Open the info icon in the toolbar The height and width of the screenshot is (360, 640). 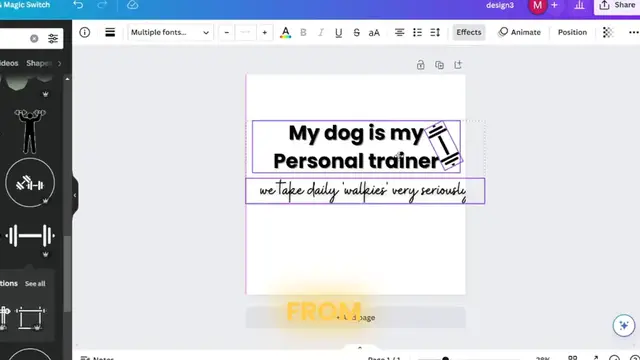[x=84, y=32]
